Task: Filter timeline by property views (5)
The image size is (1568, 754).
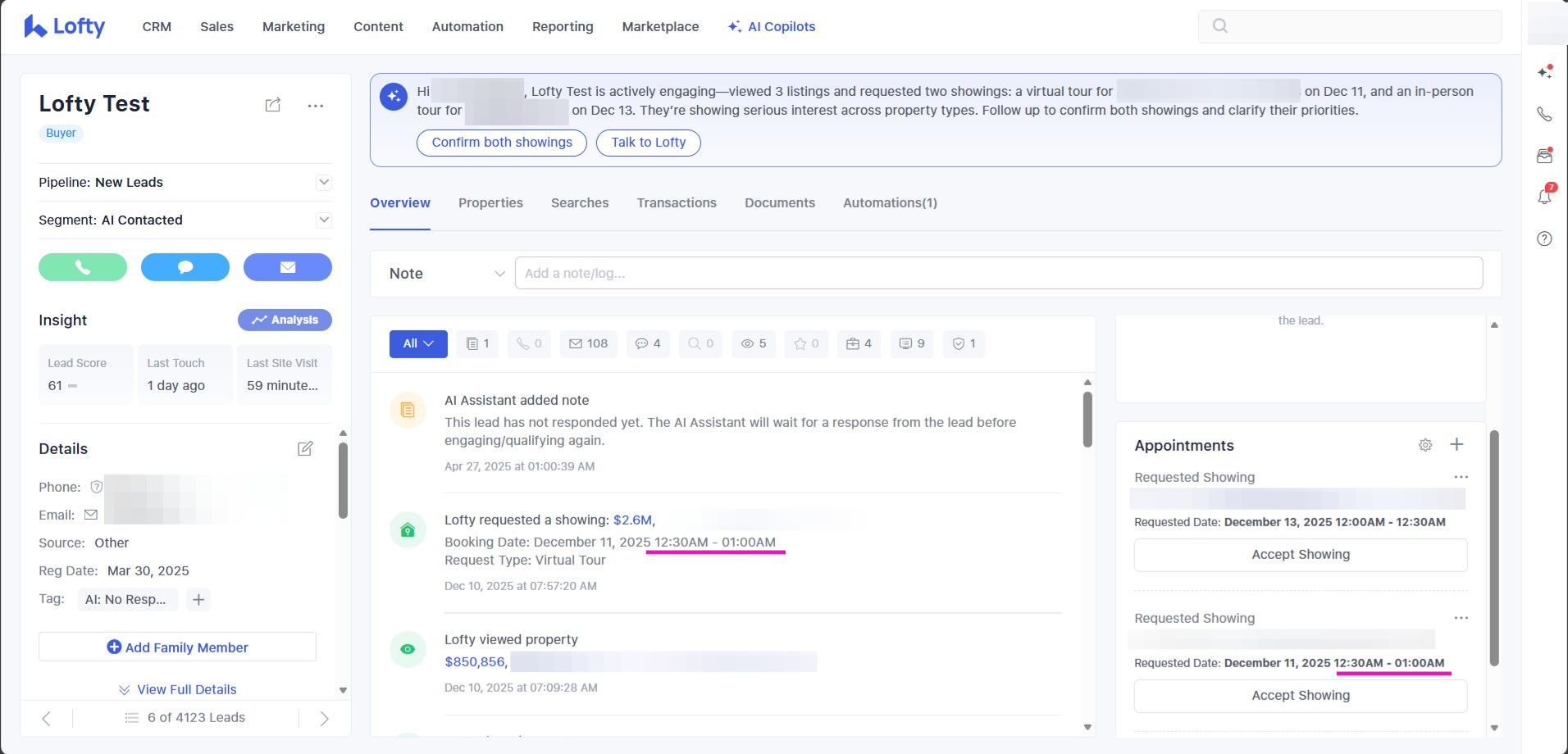Action: [x=754, y=343]
